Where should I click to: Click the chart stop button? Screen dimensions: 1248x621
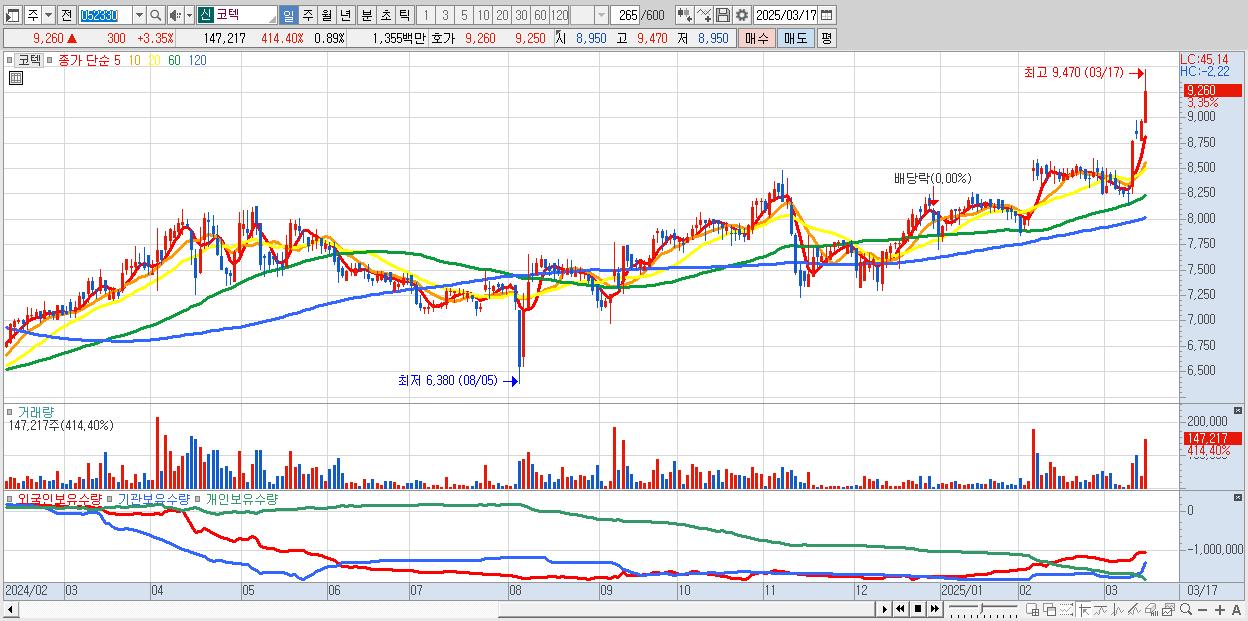(x=918, y=609)
